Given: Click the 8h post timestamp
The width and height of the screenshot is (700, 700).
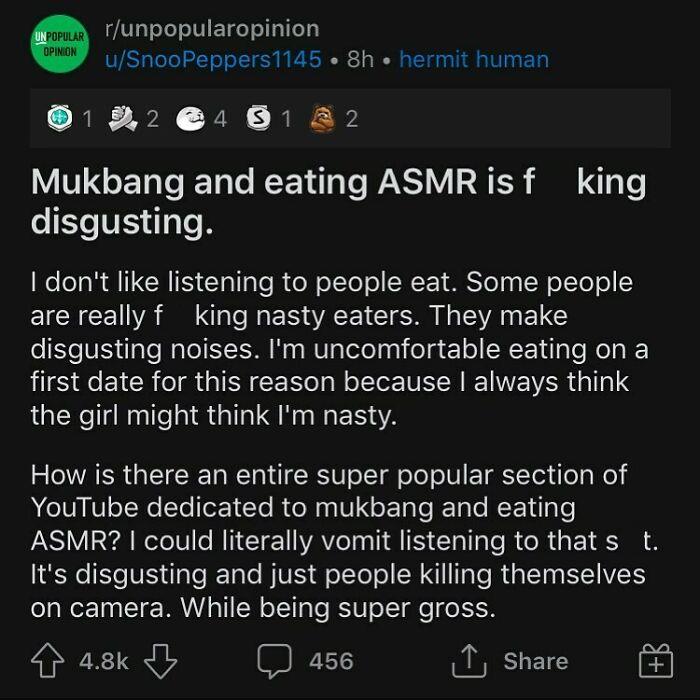Looking at the screenshot, I should tap(360, 59).
